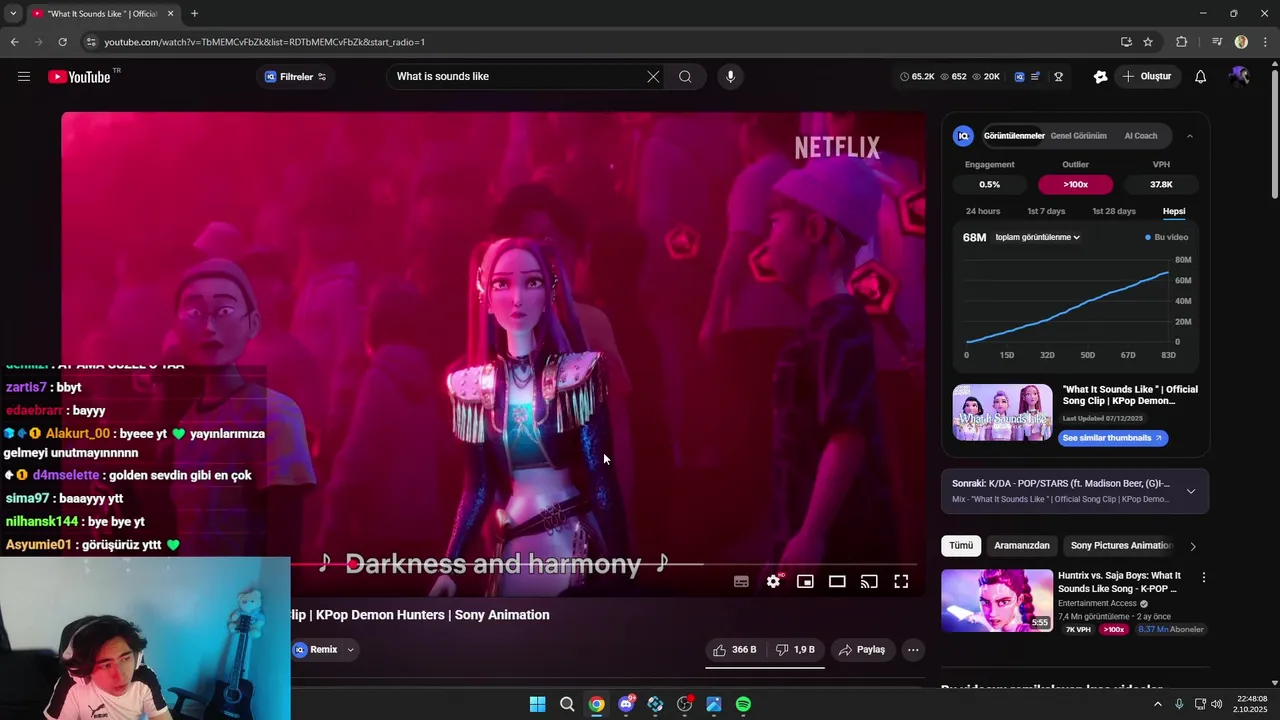Switch to theater mode

click(837, 582)
